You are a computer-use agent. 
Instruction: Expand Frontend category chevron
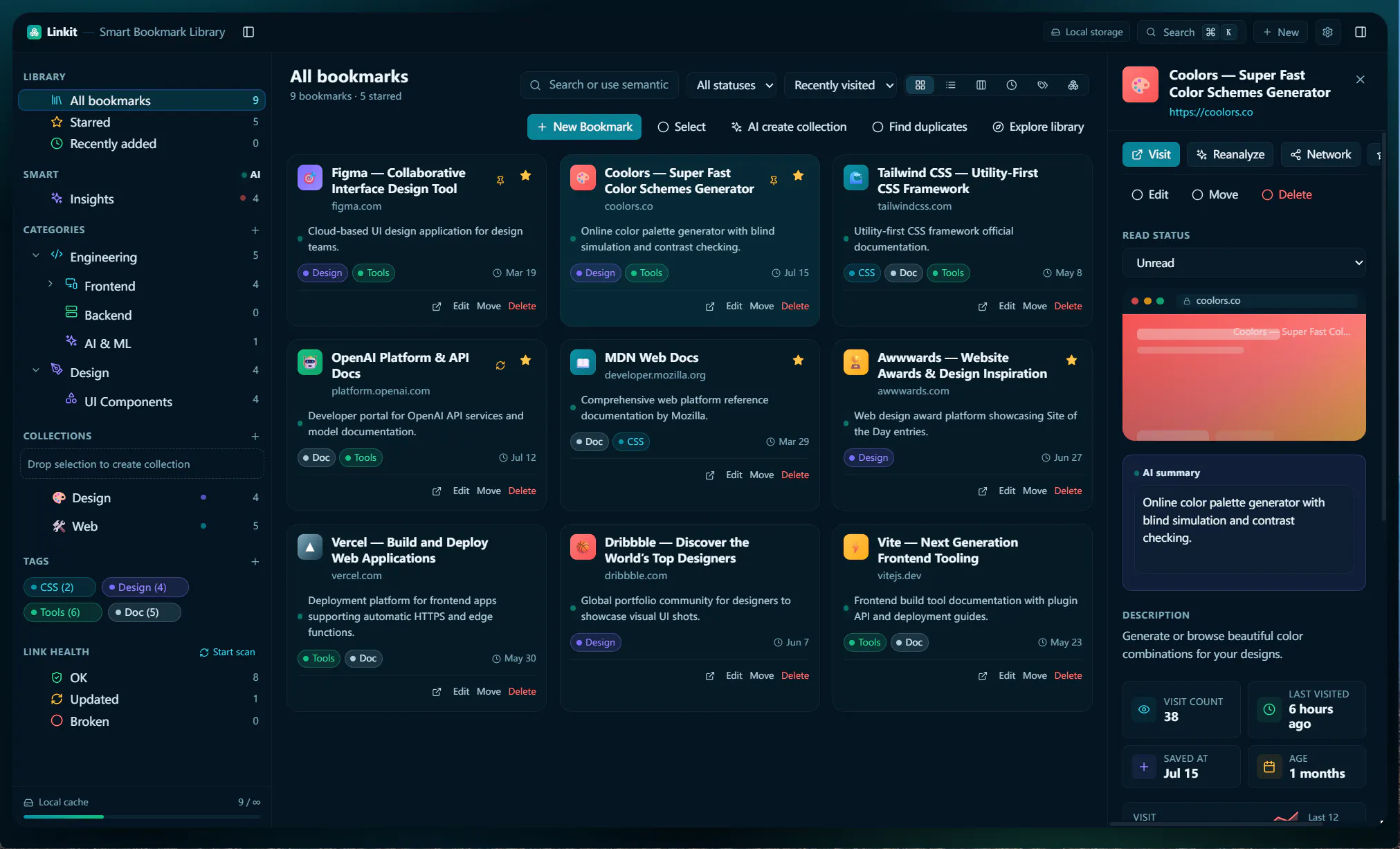click(50, 284)
